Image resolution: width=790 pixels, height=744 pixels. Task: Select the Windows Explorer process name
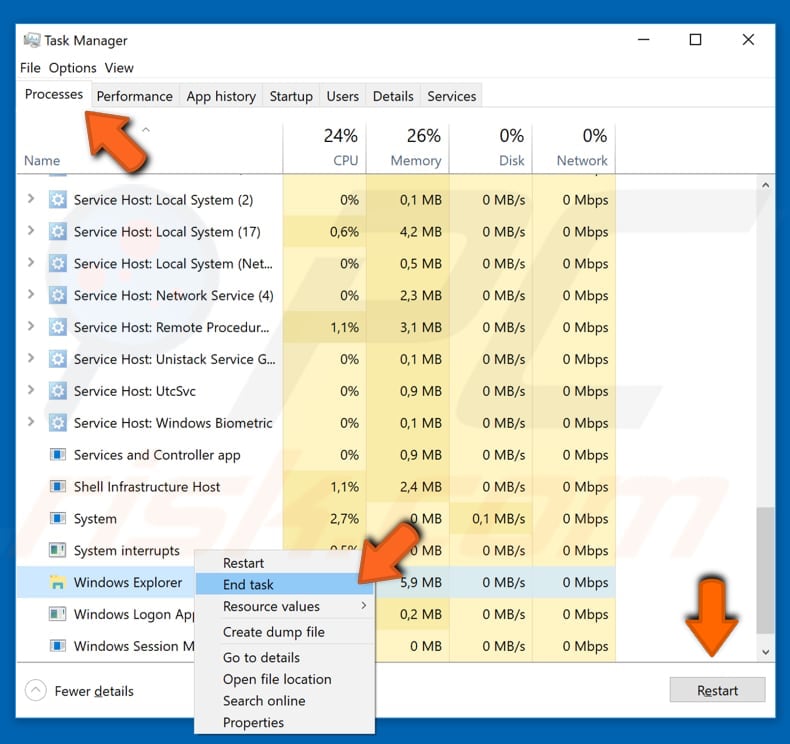pyautogui.click(x=128, y=582)
